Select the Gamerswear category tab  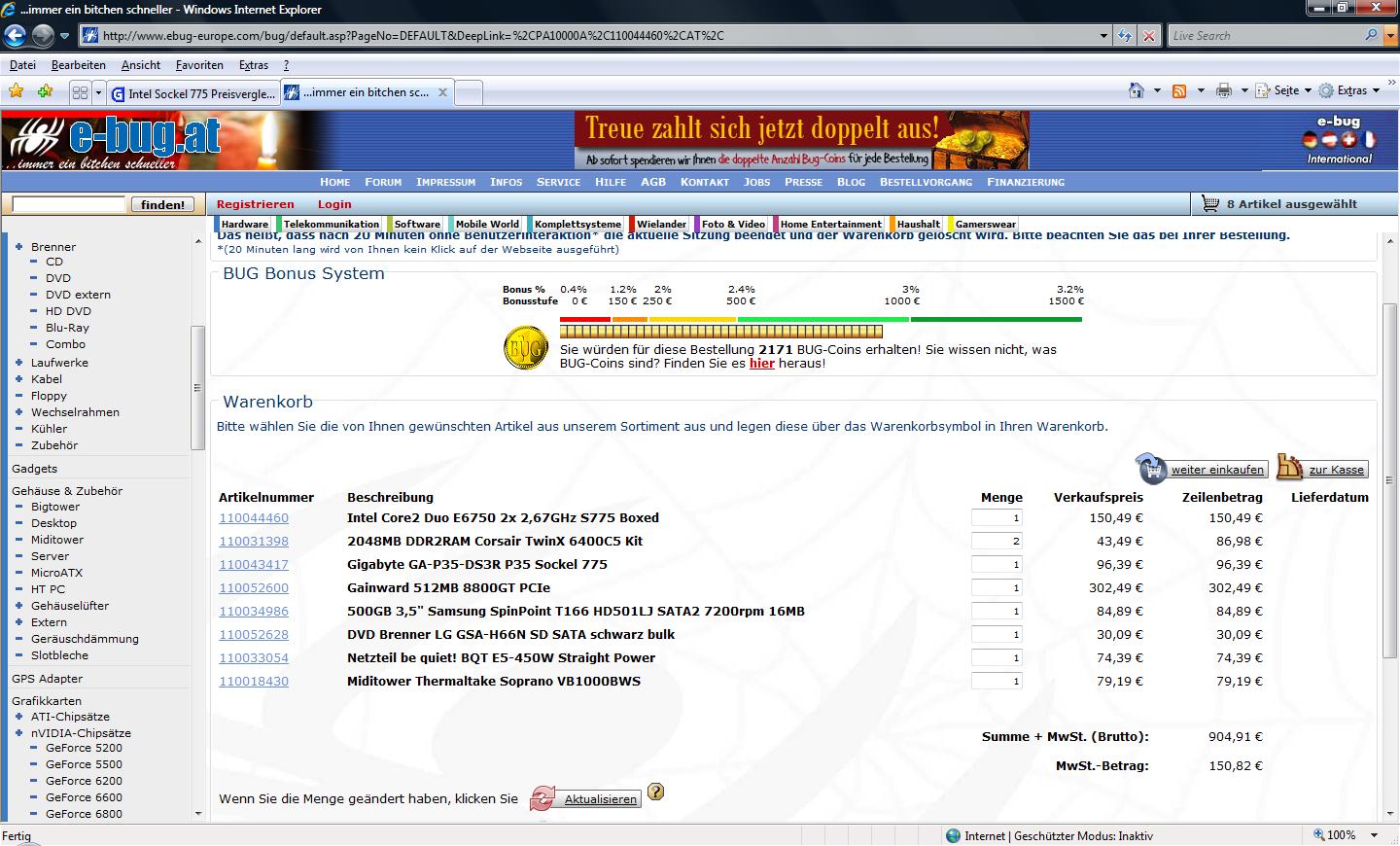tap(985, 224)
